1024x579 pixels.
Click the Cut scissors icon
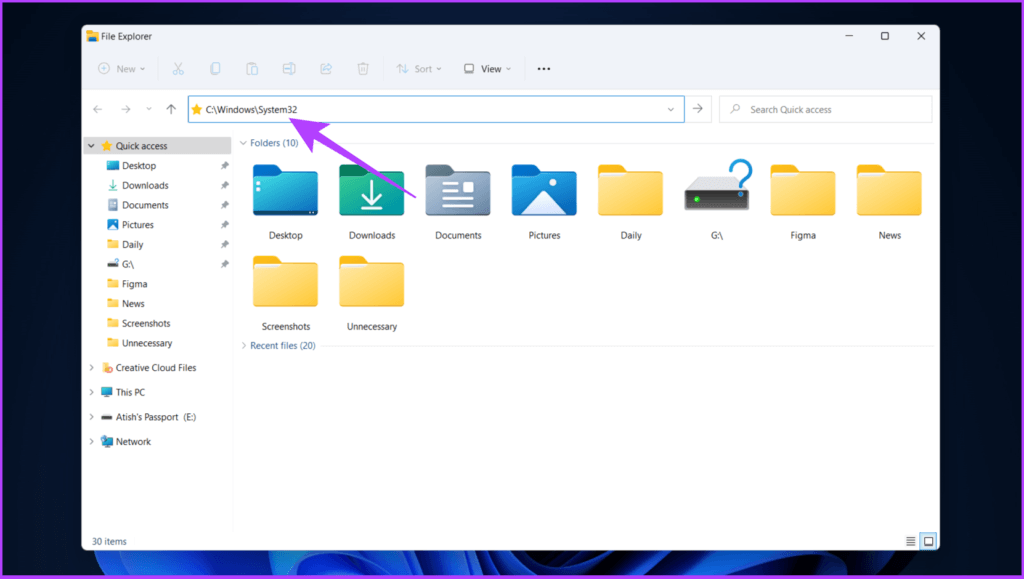click(178, 69)
